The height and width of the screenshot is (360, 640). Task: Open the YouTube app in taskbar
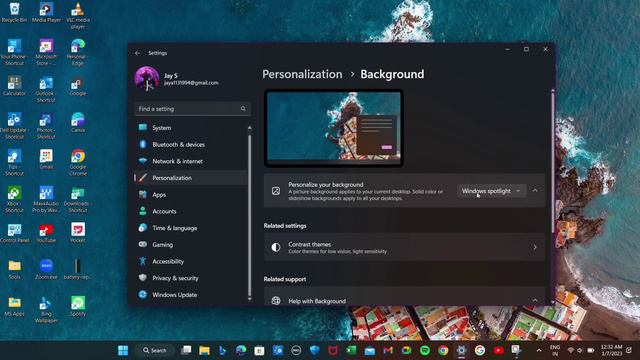pyautogui.click(x=498, y=350)
